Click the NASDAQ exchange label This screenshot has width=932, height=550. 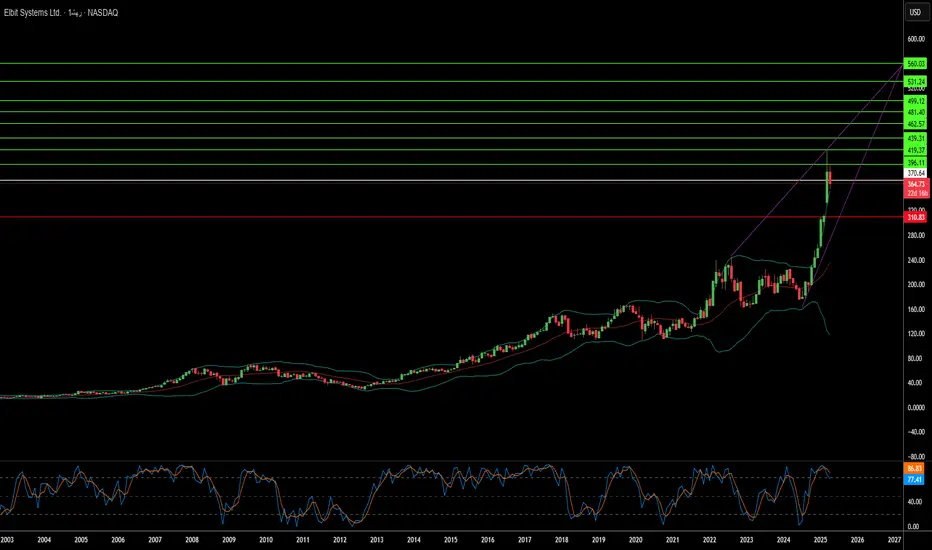point(102,12)
